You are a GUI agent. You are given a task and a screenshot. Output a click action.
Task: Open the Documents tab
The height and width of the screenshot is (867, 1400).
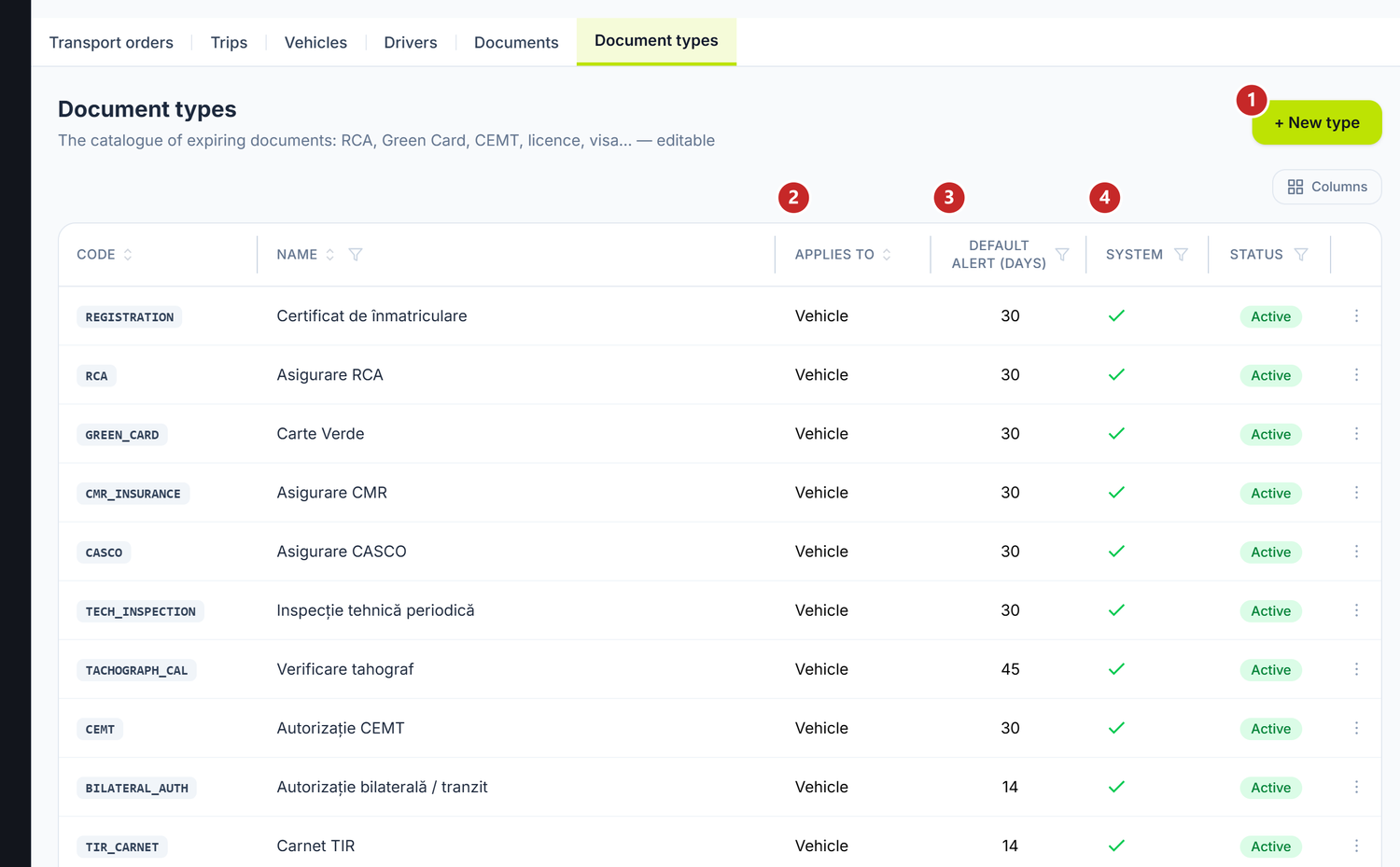coord(516,43)
